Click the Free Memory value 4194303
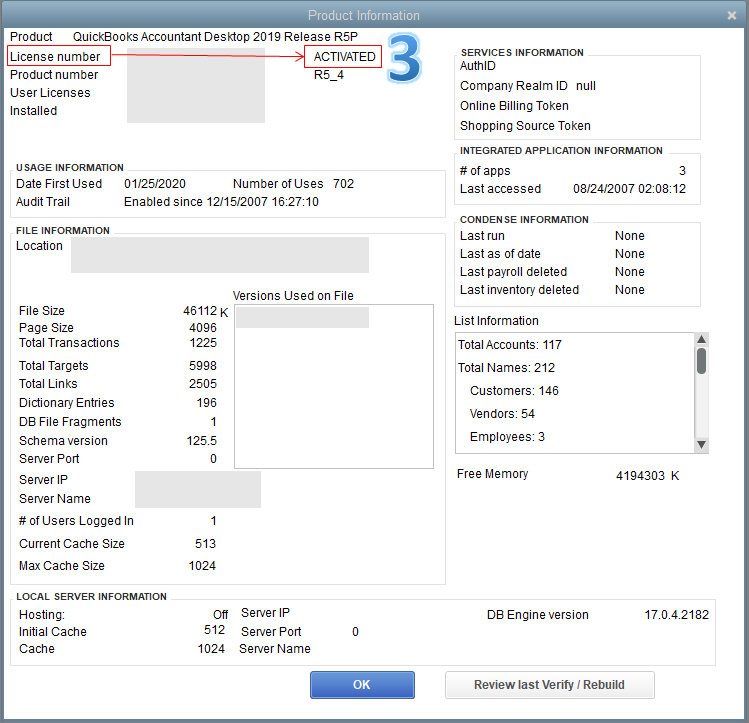This screenshot has width=749, height=723. coord(640,476)
